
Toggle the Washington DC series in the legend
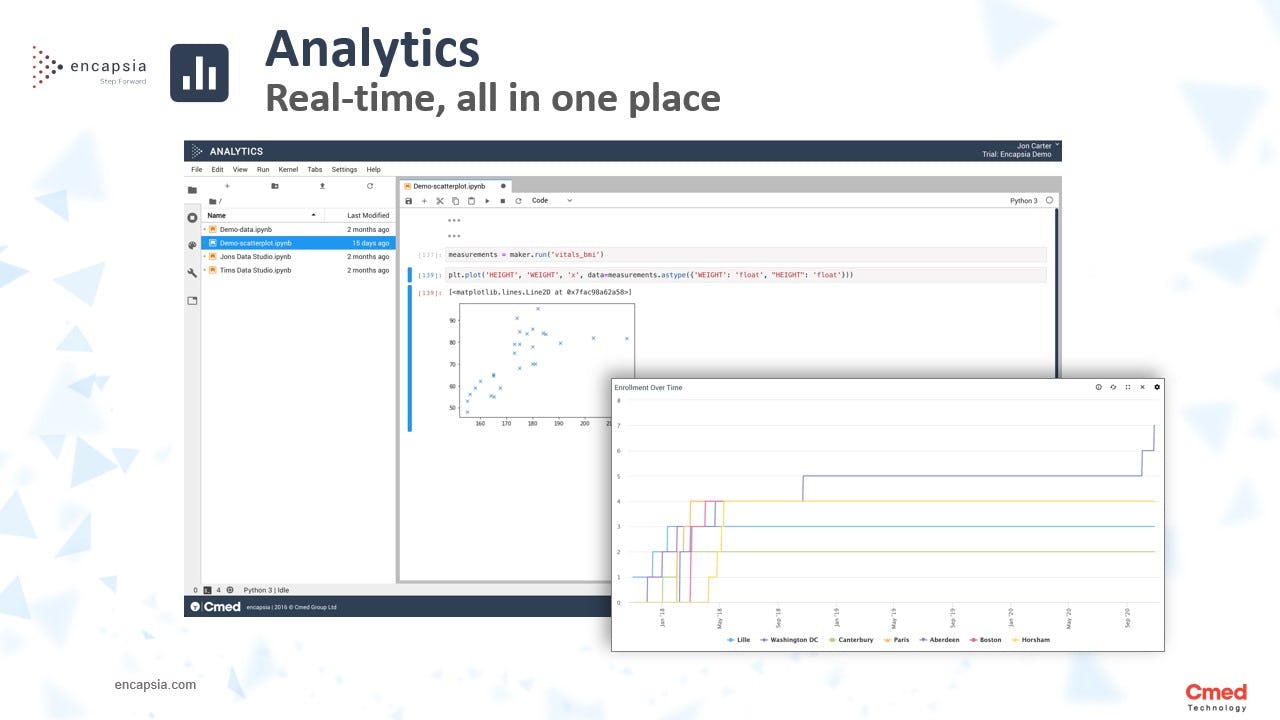(x=790, y=640)
